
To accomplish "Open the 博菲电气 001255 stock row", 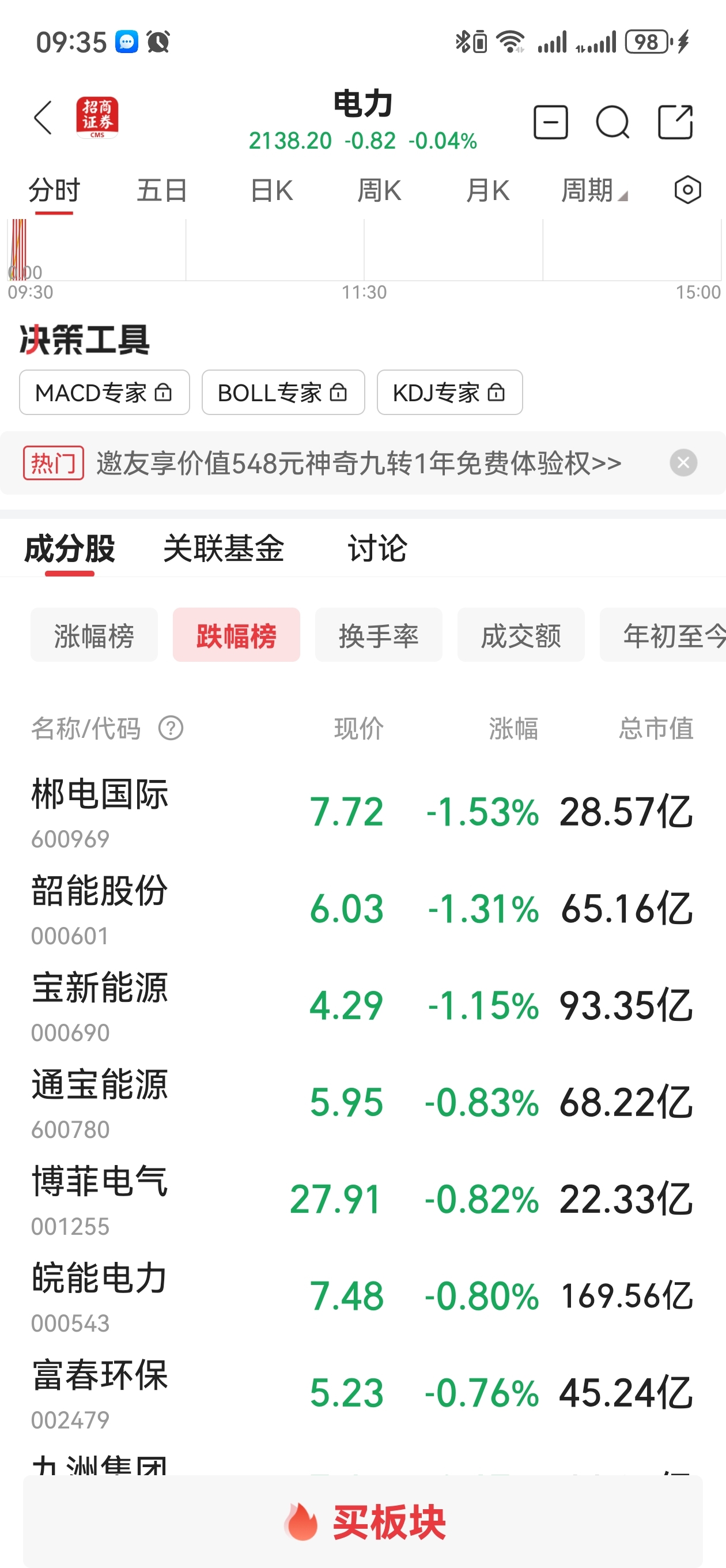I will [x=362, y=1200].
